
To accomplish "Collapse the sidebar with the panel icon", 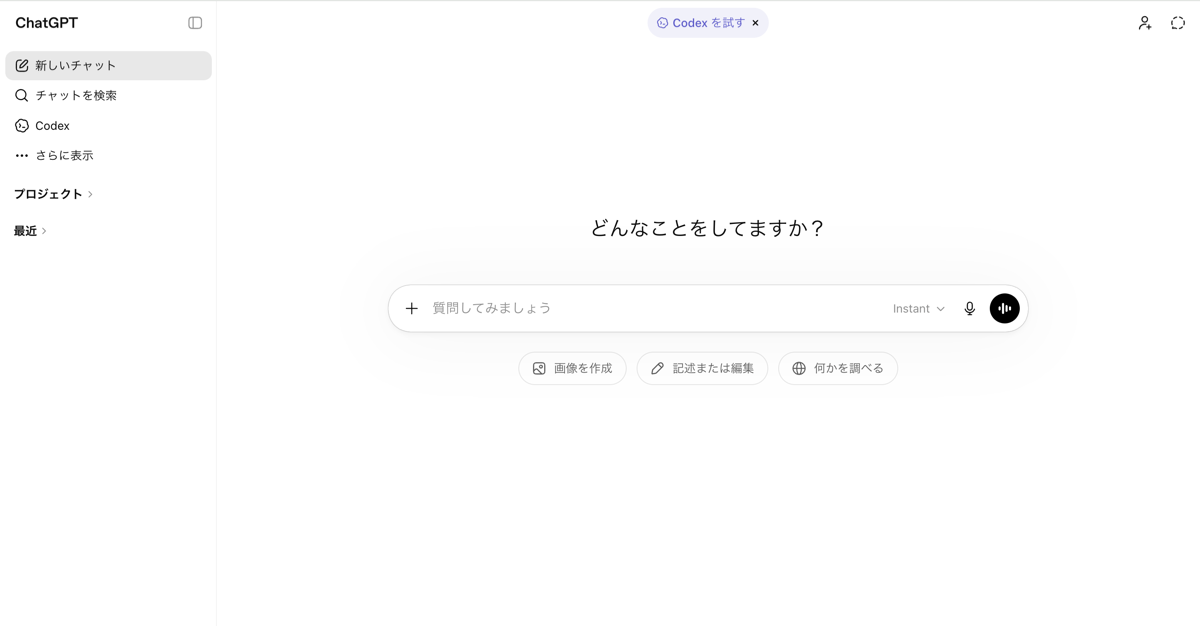I will point(194,22).
